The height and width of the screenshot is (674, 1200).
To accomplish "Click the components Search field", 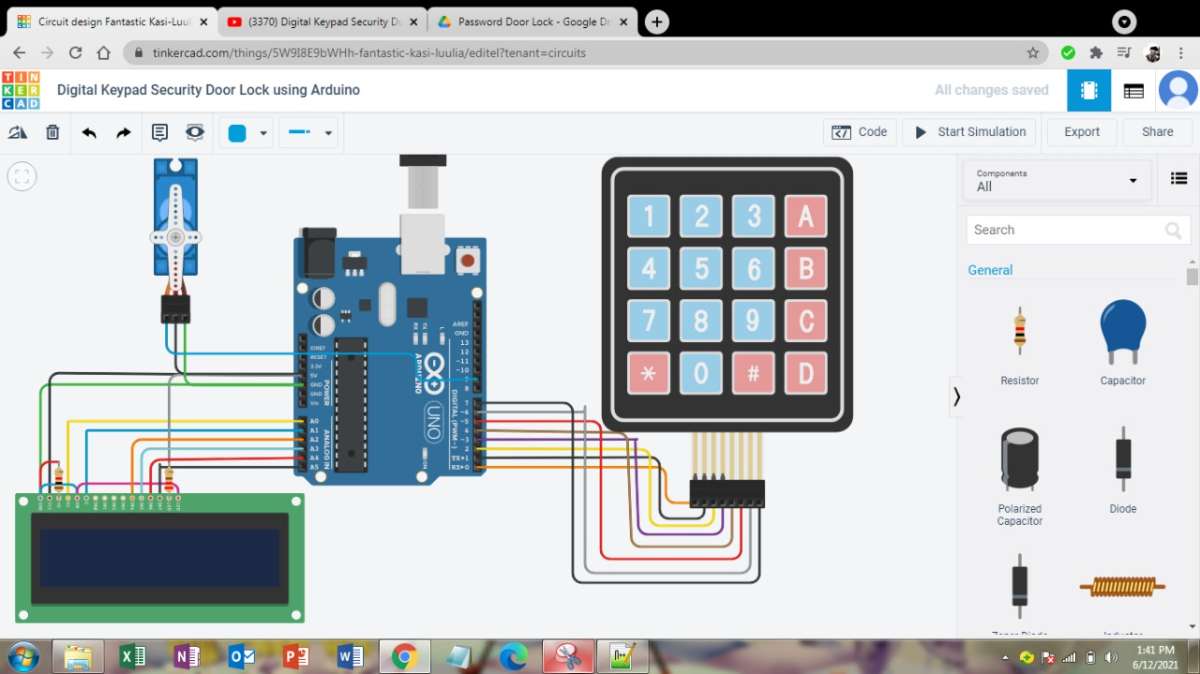I will pos(1078,230).
